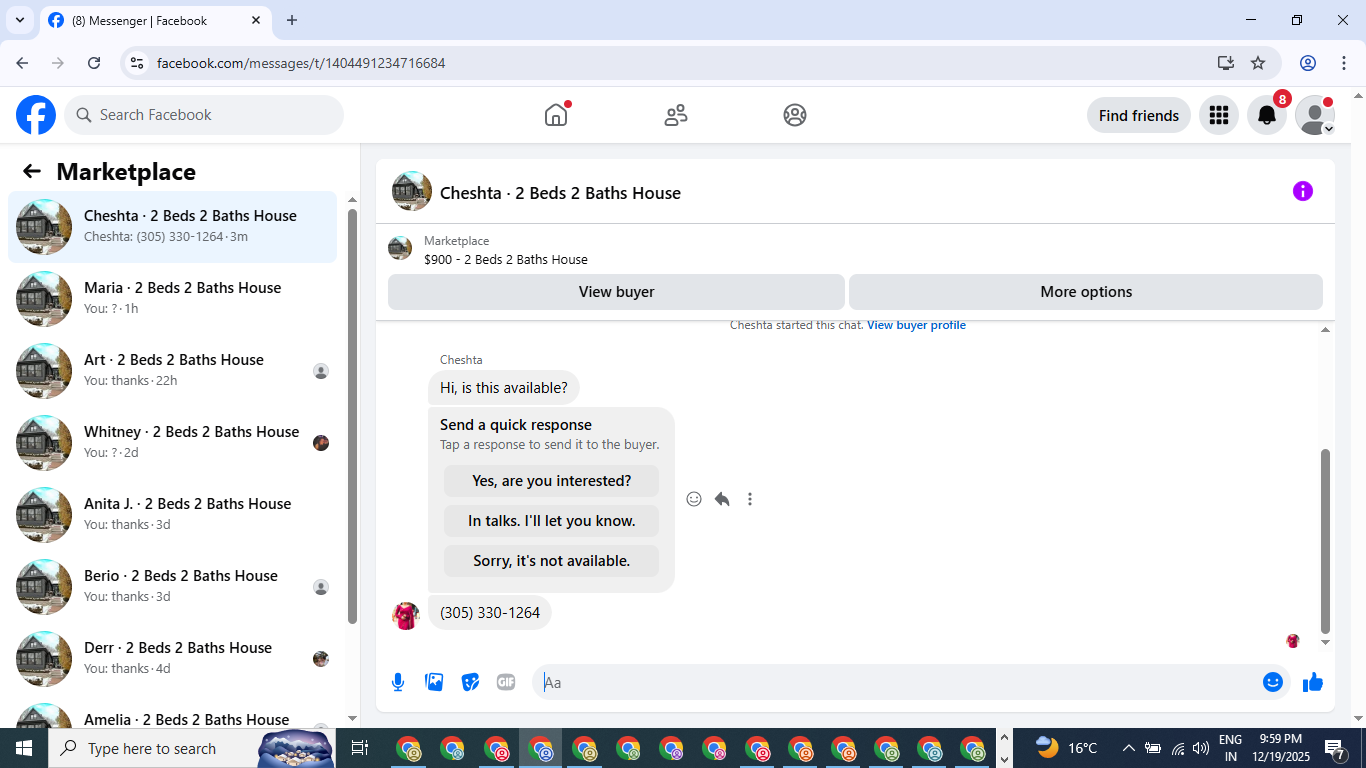The image size is (1366, 768).
Task: Open the Windows Start menu
Action: [24, 748]
